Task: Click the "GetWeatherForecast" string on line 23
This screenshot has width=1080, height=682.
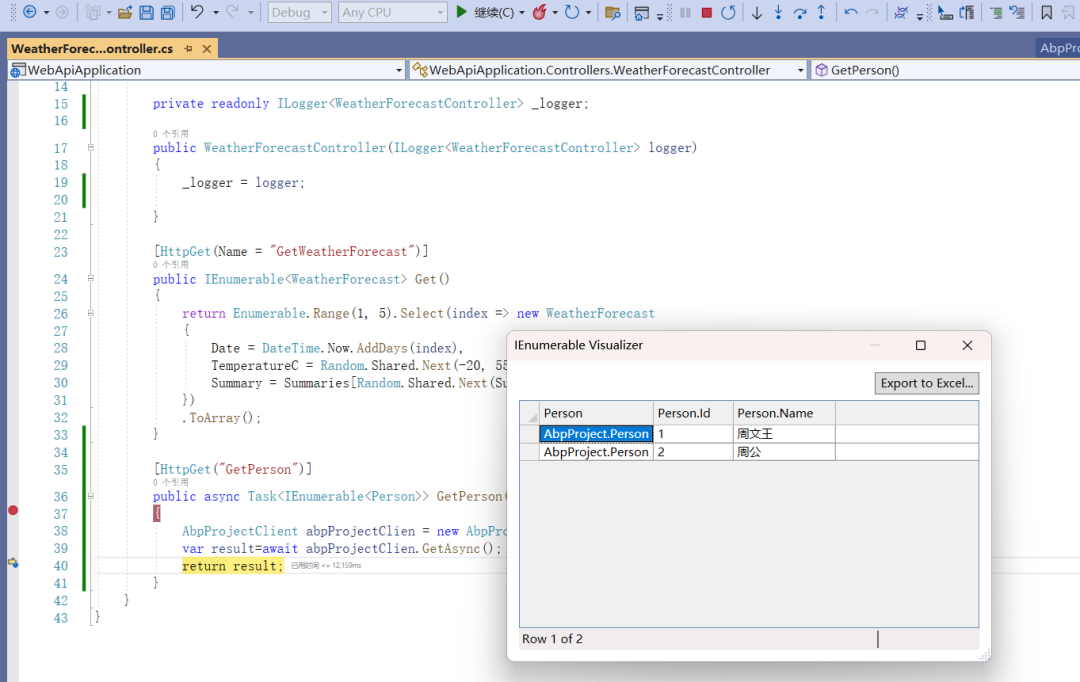Action: [344, 251]
